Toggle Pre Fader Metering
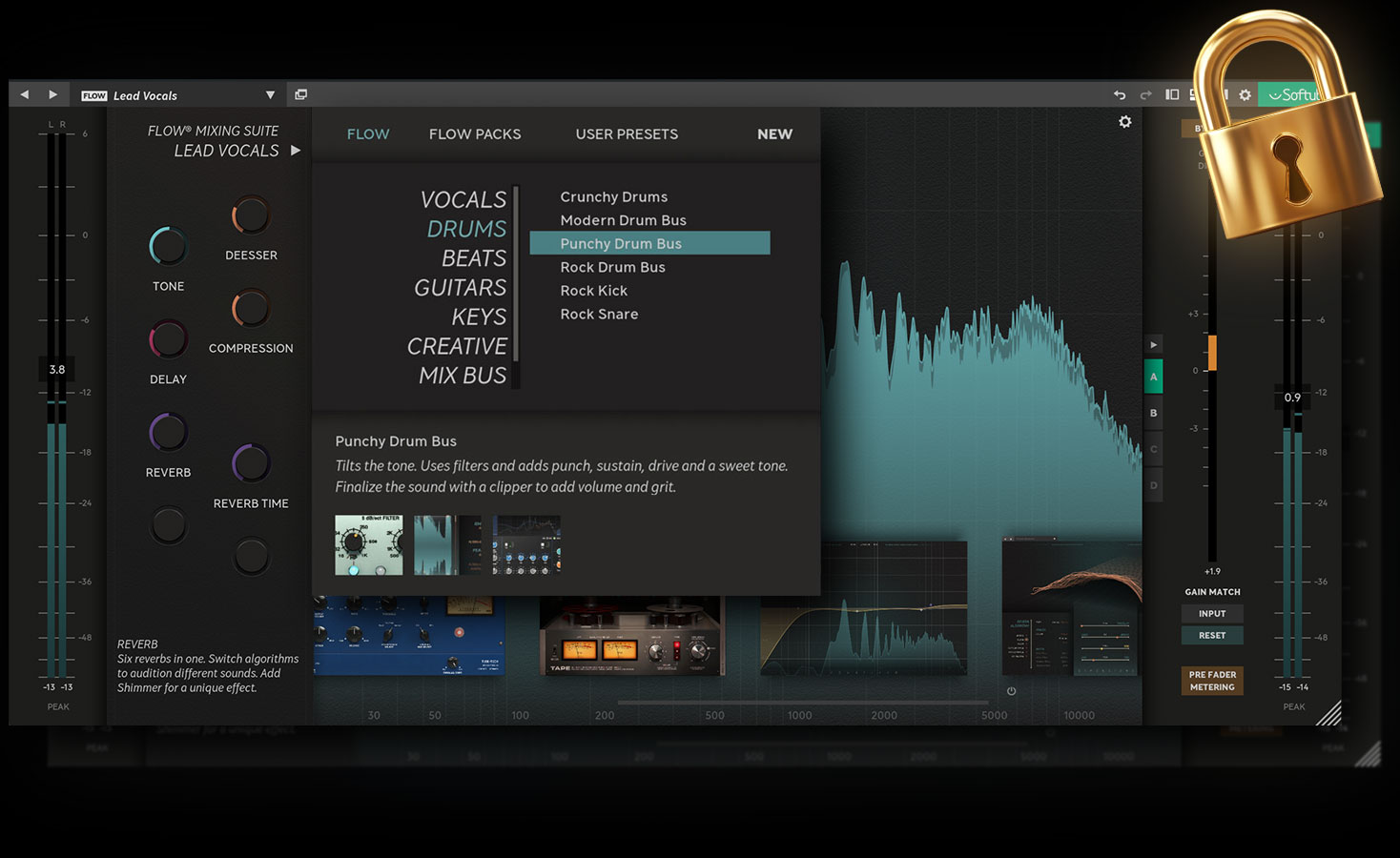The image size is (1400, 858). tap(1211, 681)
